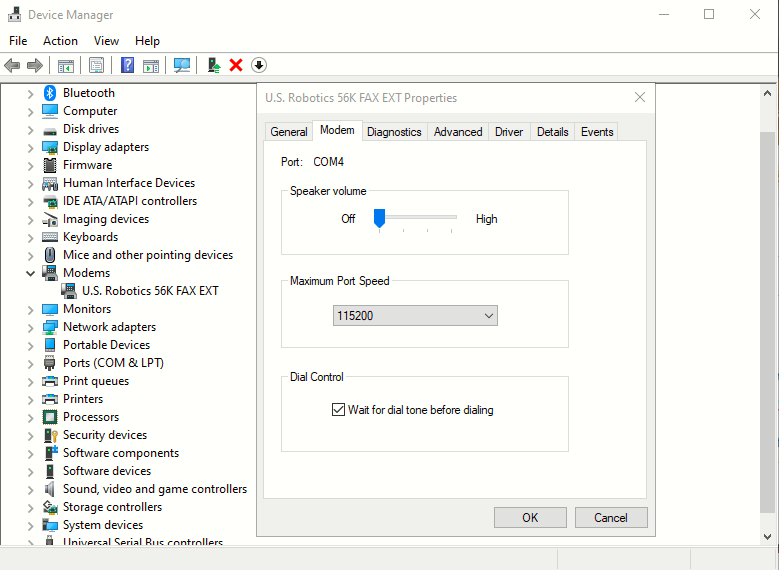Expand the IDE ATA/ATAPI controllers node
The width and height of the screenshot is (779, 570).
30,202
